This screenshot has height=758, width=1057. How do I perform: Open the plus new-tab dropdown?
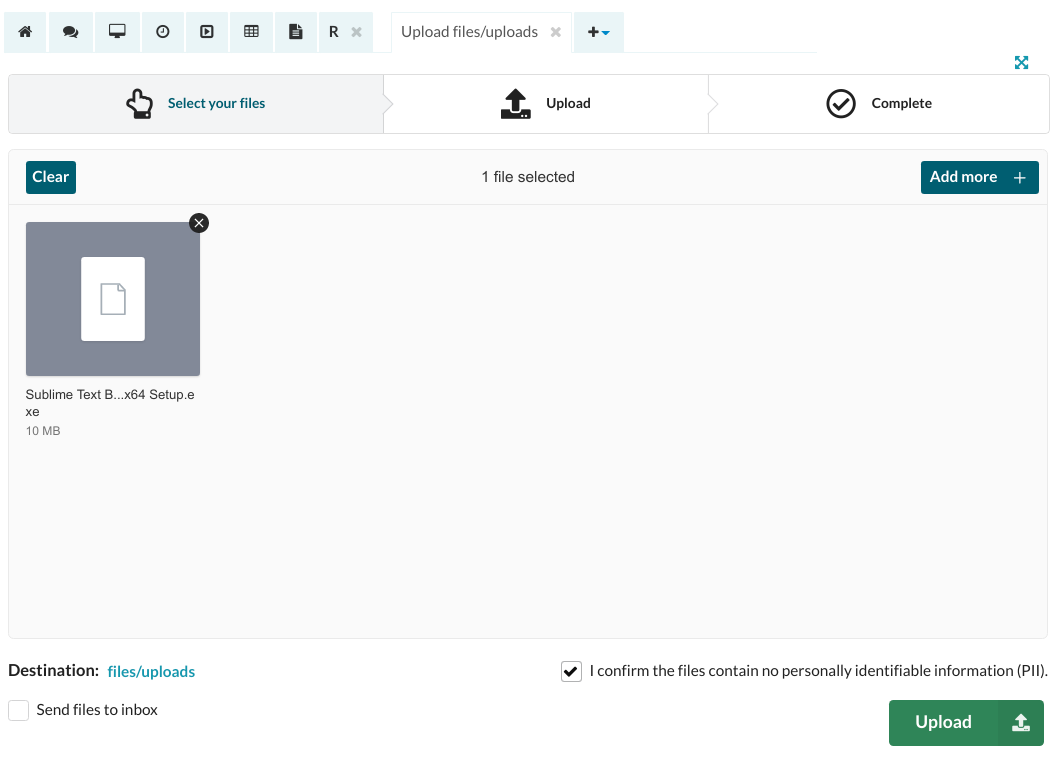(598, 32)
